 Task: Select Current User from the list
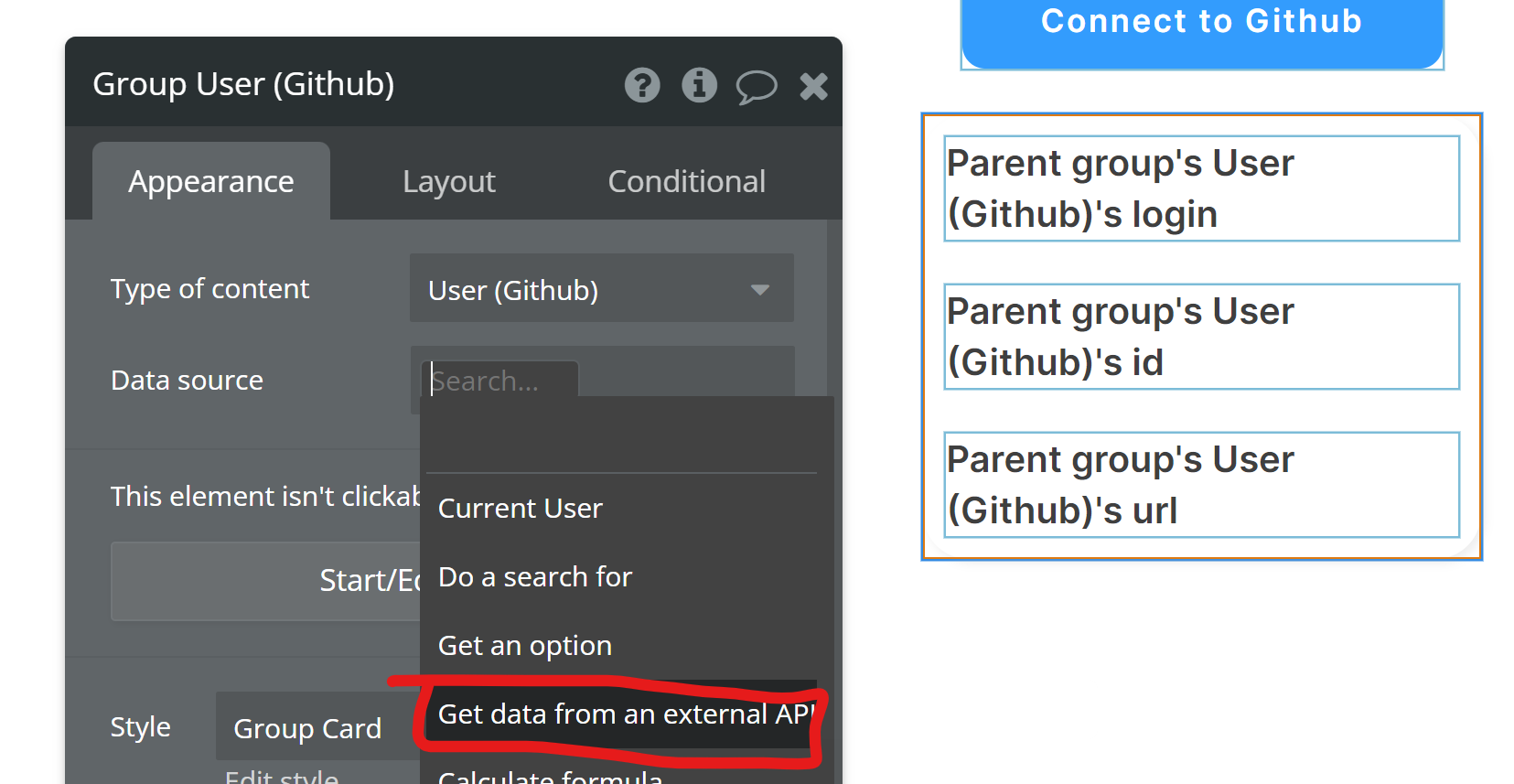[520, 508]
